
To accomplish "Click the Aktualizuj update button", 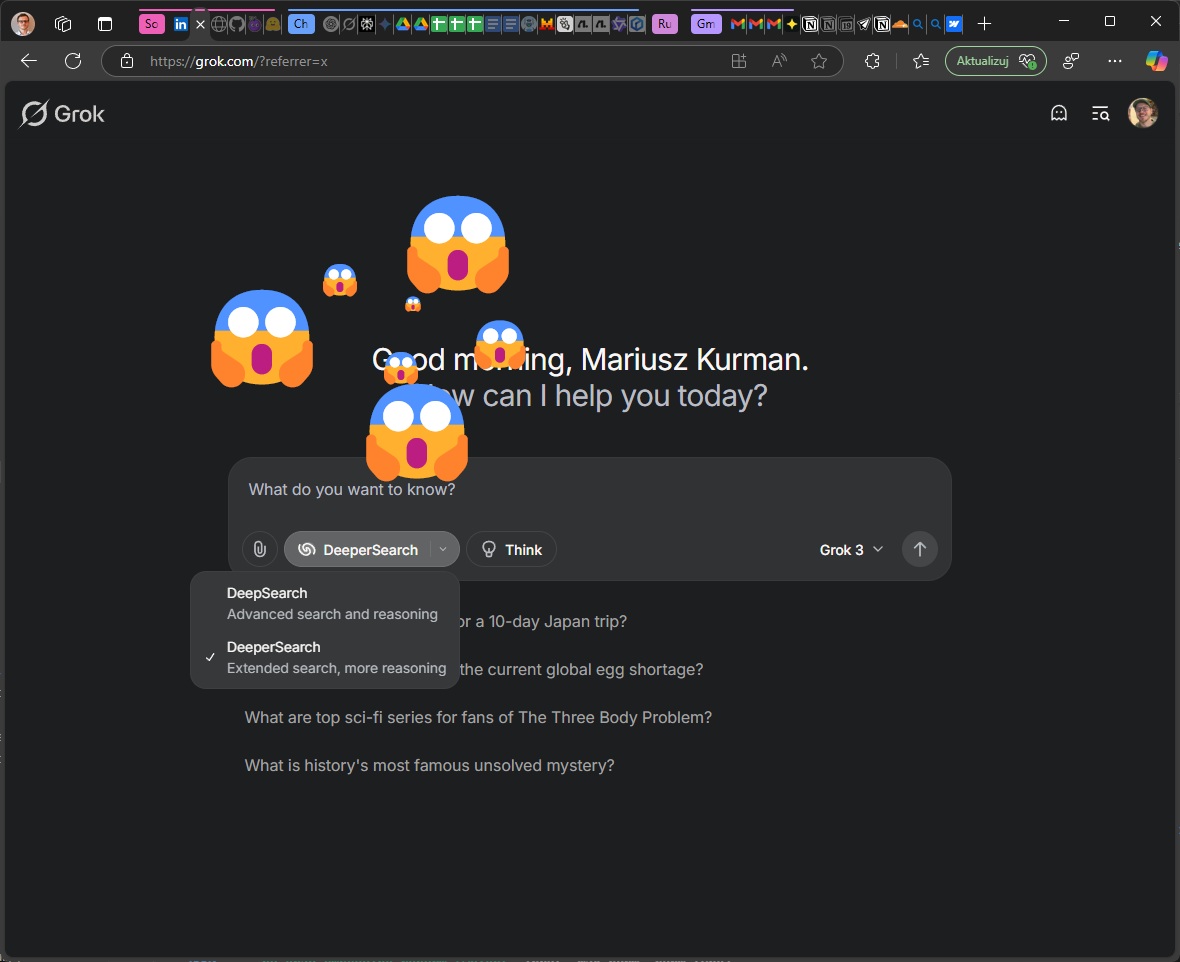I will [x=995, y=61].
